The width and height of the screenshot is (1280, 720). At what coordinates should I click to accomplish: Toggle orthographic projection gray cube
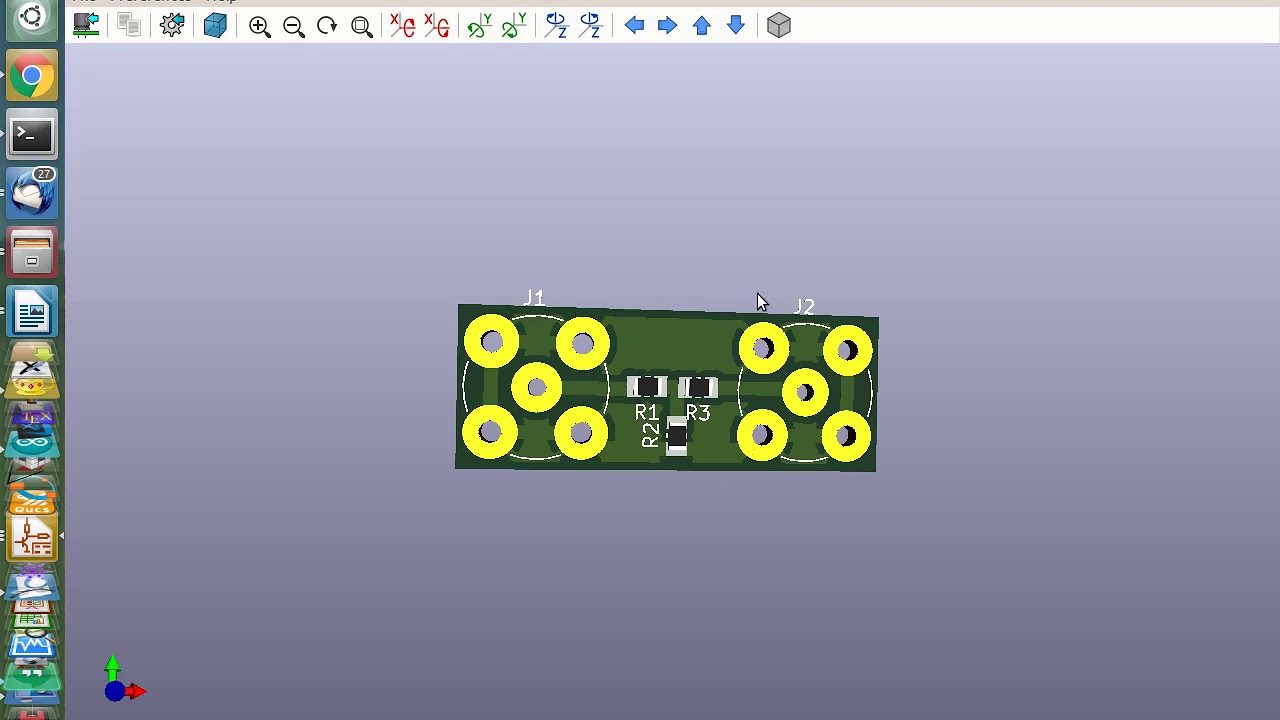click(x=779, y=25)
